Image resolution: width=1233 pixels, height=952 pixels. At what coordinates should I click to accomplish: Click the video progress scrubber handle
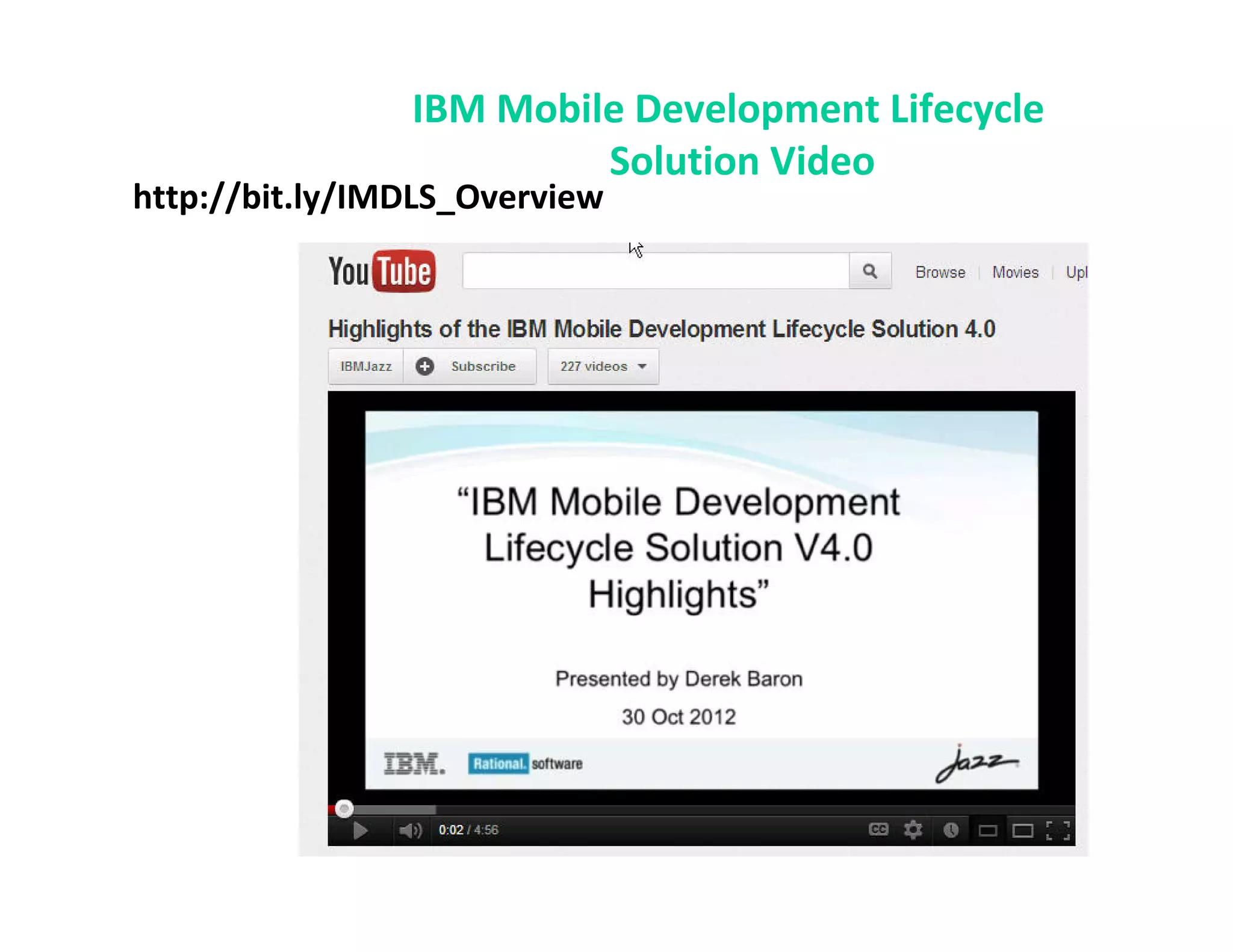[x=344, y=809]
